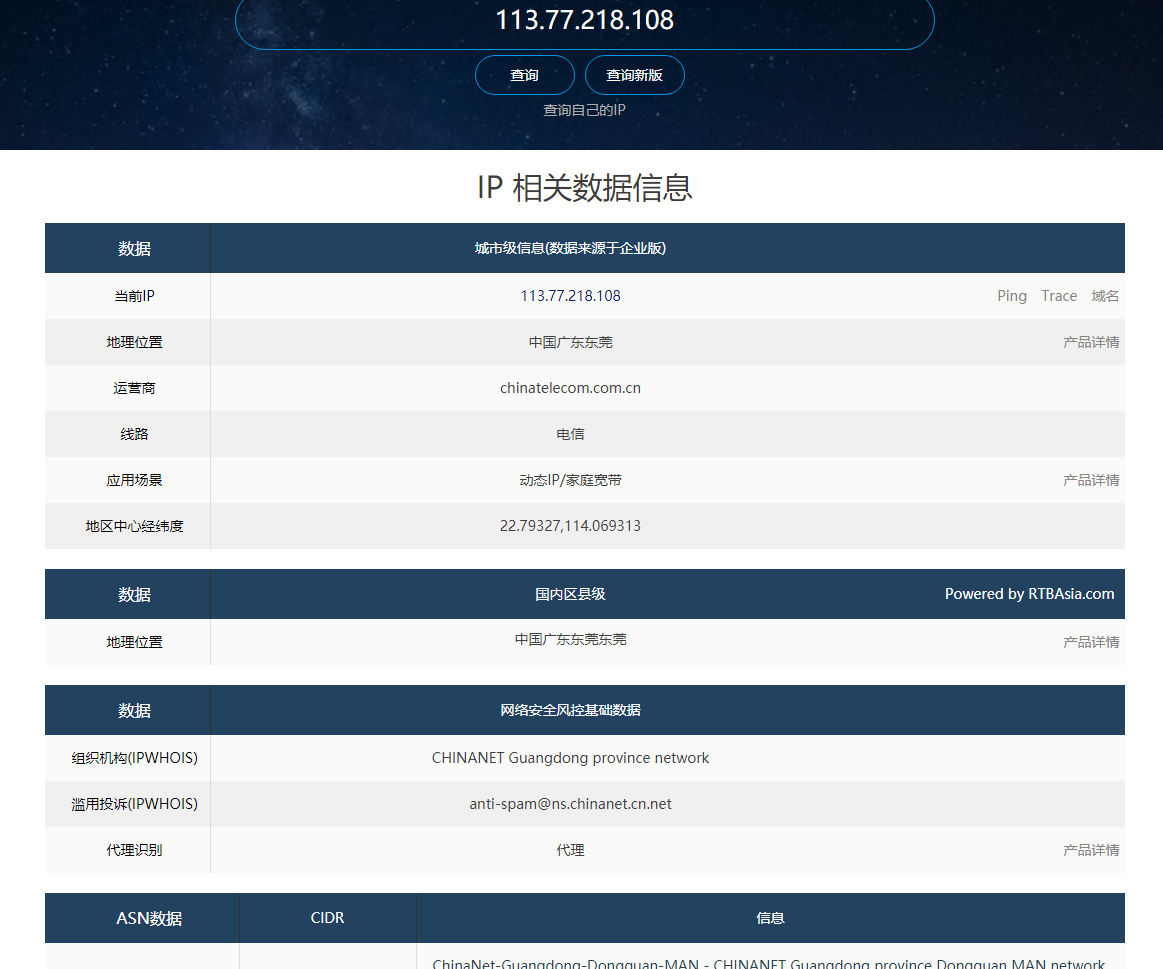Open 产品详情 in the 代理识别 row
The image size is (1163, 969).
tap(1090, 850)
